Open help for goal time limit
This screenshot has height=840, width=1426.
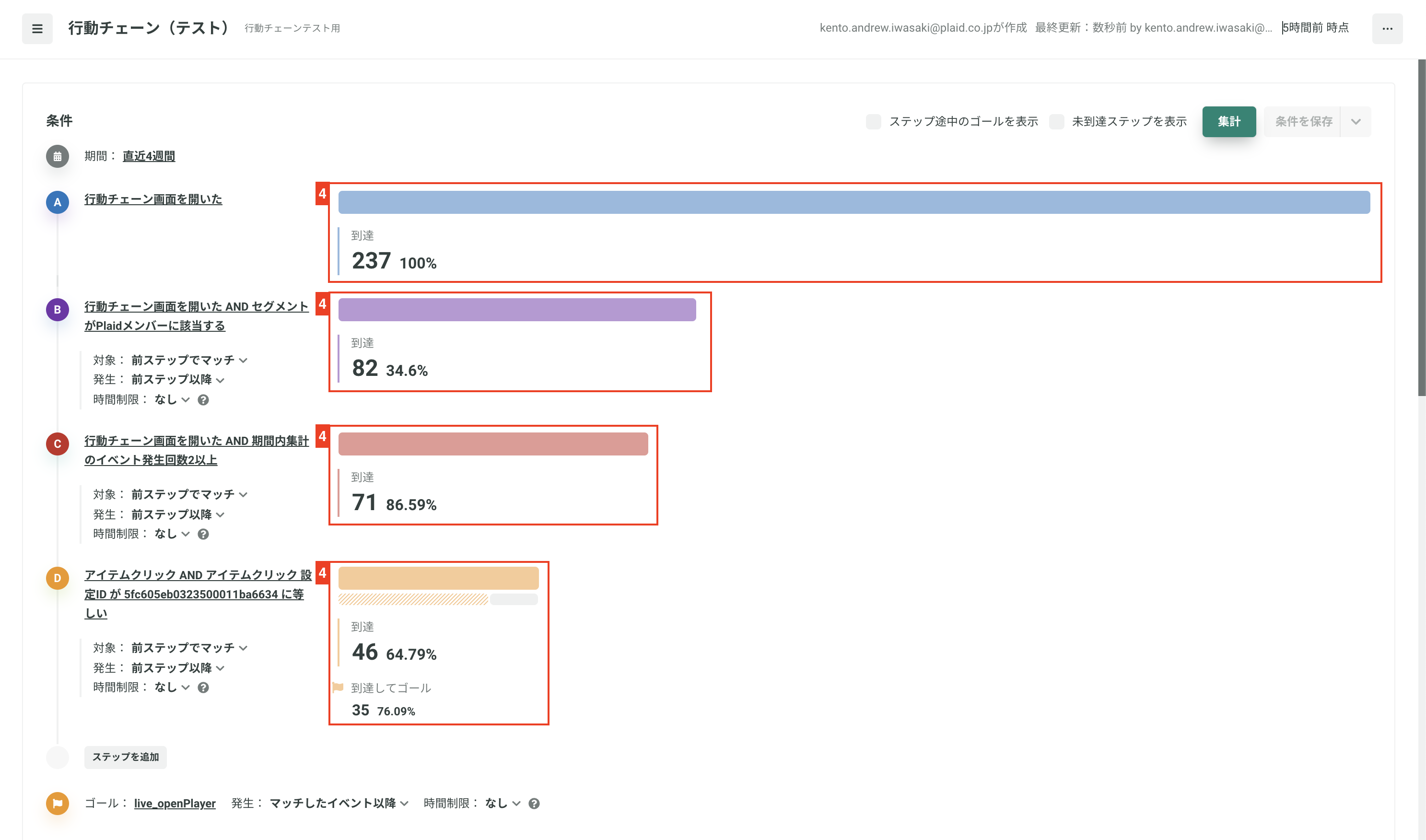pos(534,803)
